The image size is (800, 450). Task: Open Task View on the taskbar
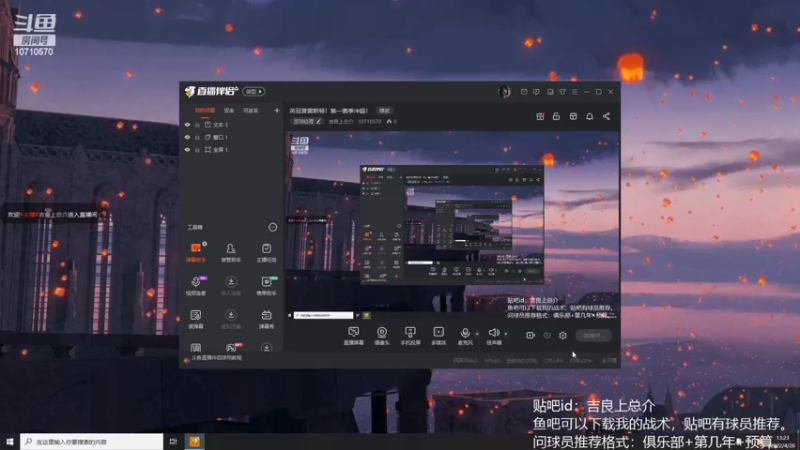(x=173, y=442)
